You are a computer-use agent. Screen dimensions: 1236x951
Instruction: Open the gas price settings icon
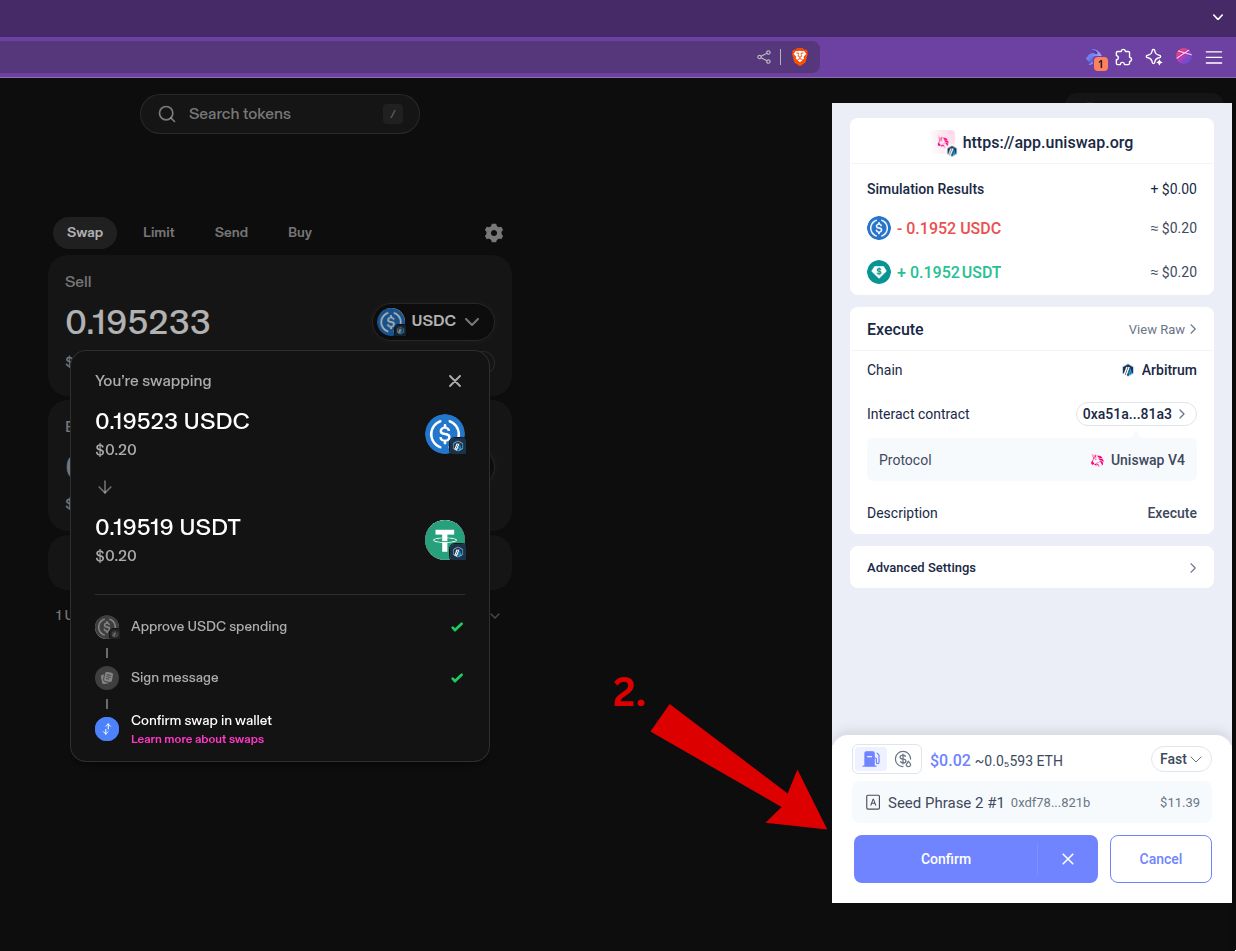coord(905,759)
